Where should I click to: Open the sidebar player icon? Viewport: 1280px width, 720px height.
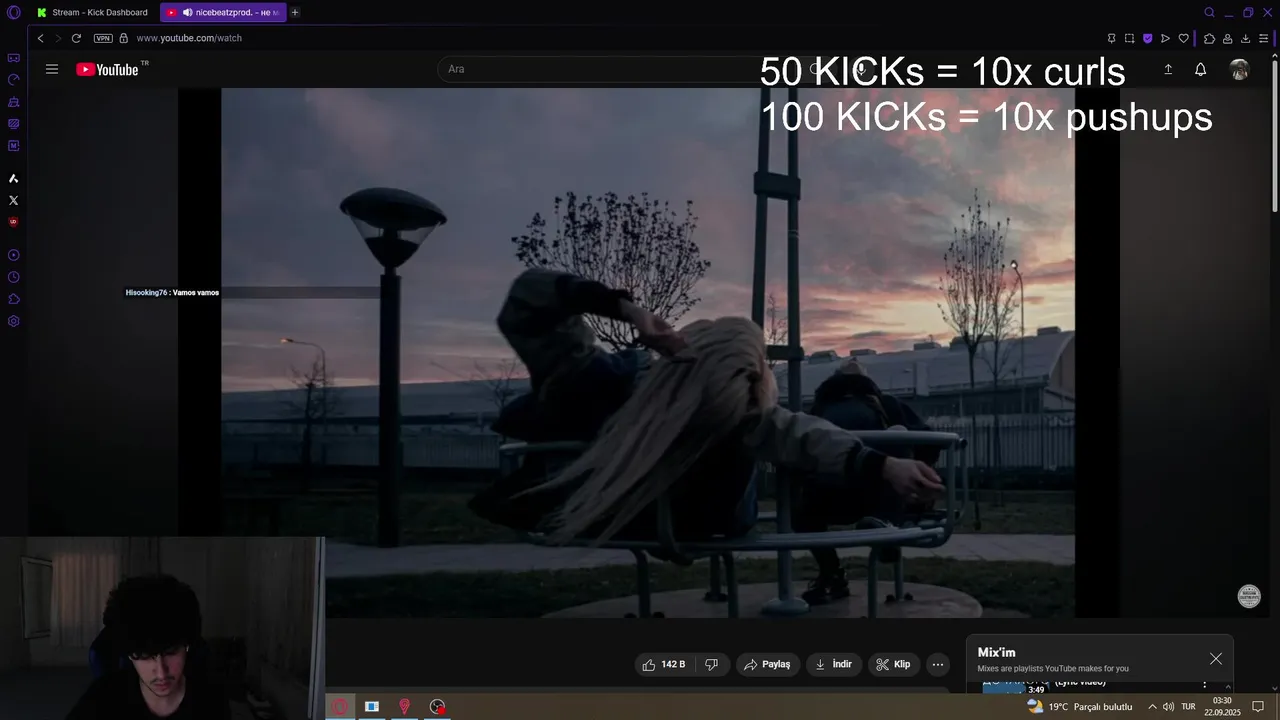point(14,255)
